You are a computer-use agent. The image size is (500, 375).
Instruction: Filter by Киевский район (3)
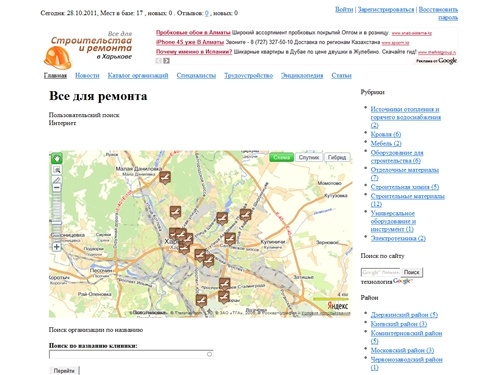click(399, 324)
